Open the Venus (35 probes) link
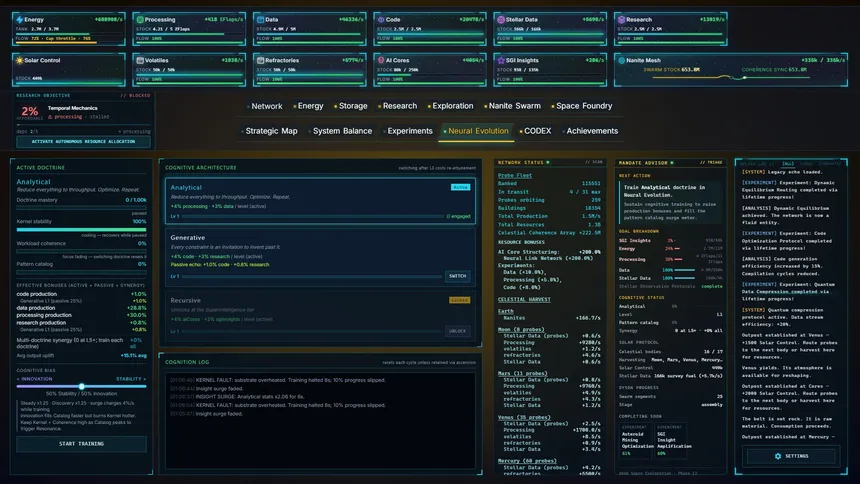This screenshot has height=484, width=860. (x=524, y=417)
